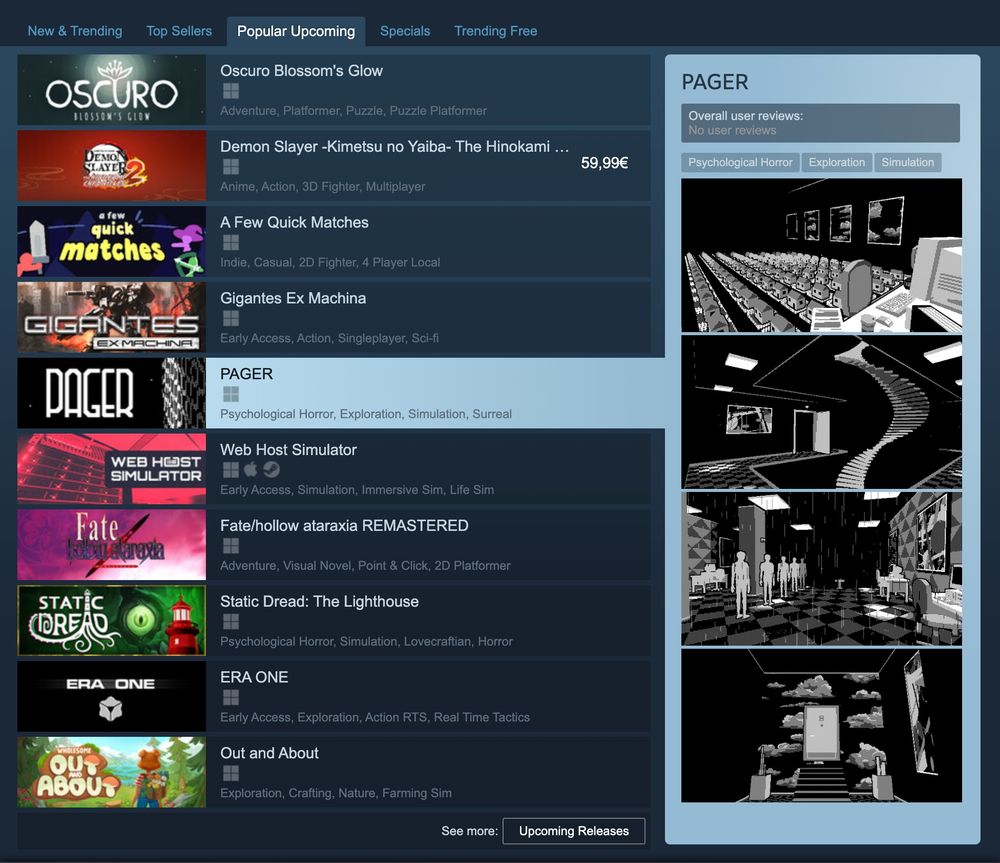Click the Windows icon under Oscuro Blossom's Glow

[231, 91]
